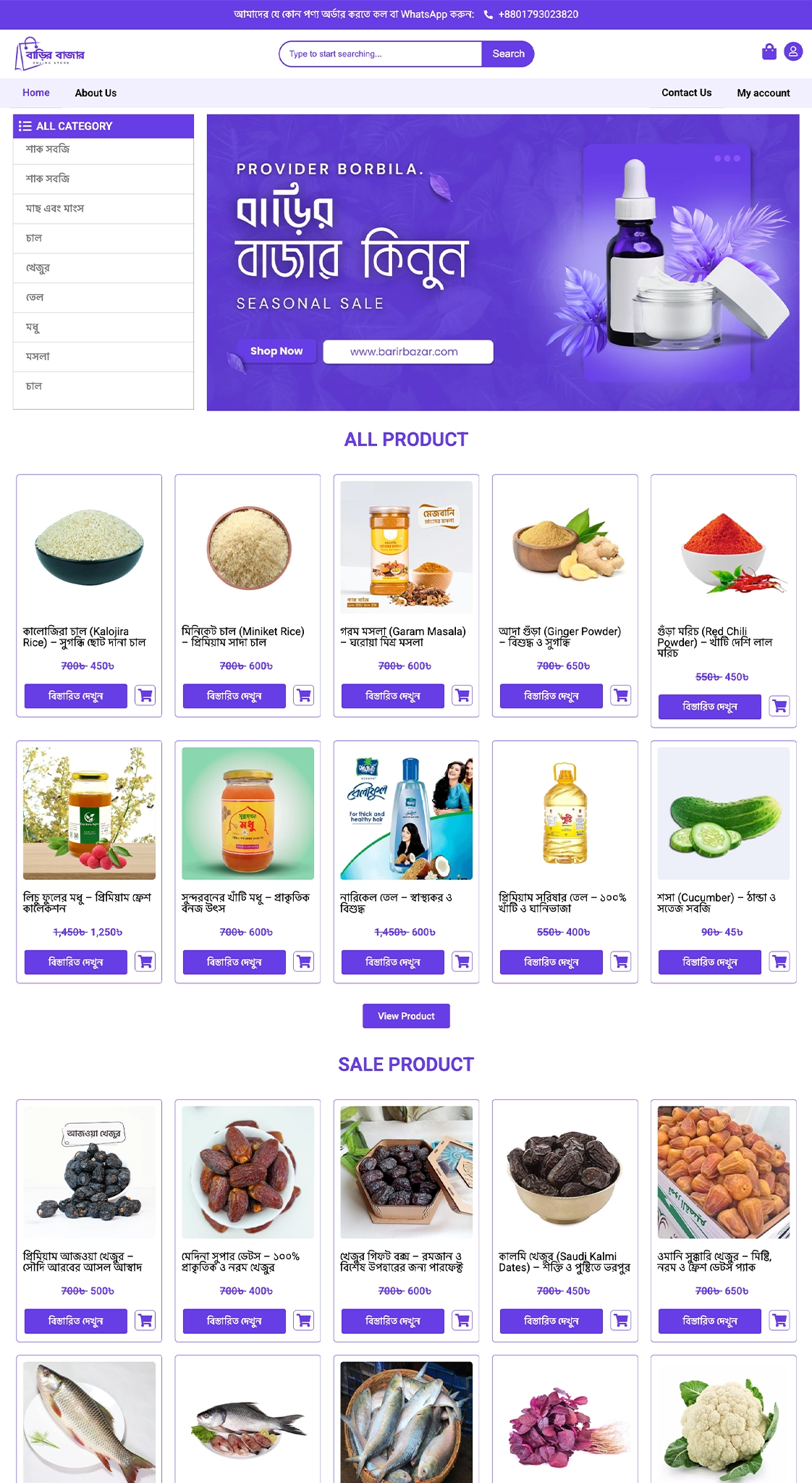Click the Search button

tap(508, 54)
